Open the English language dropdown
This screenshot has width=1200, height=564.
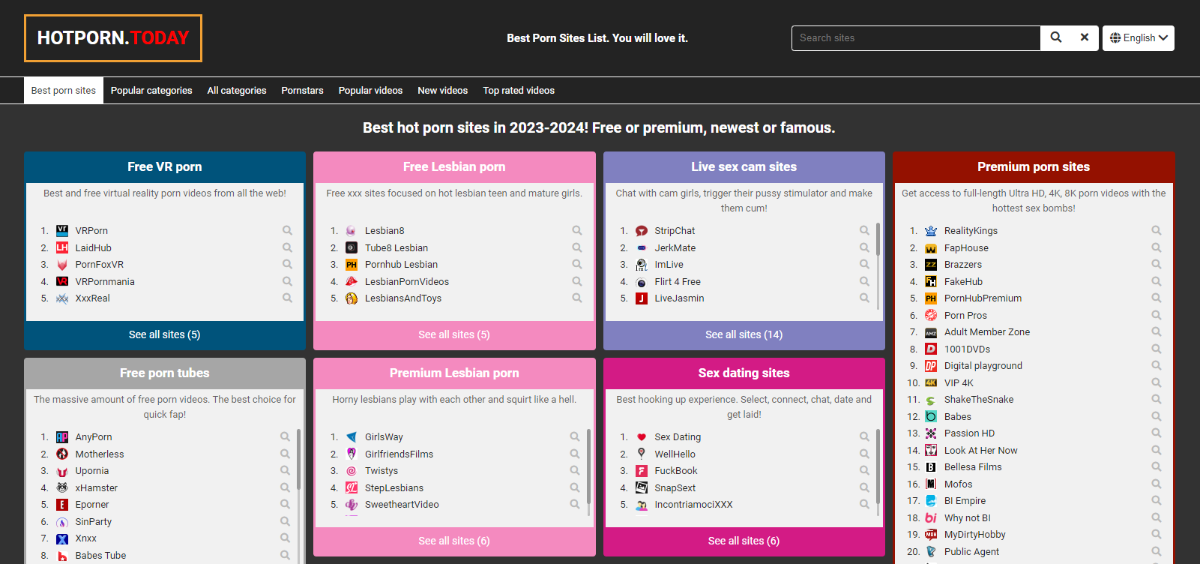(x=1138, y=38)
